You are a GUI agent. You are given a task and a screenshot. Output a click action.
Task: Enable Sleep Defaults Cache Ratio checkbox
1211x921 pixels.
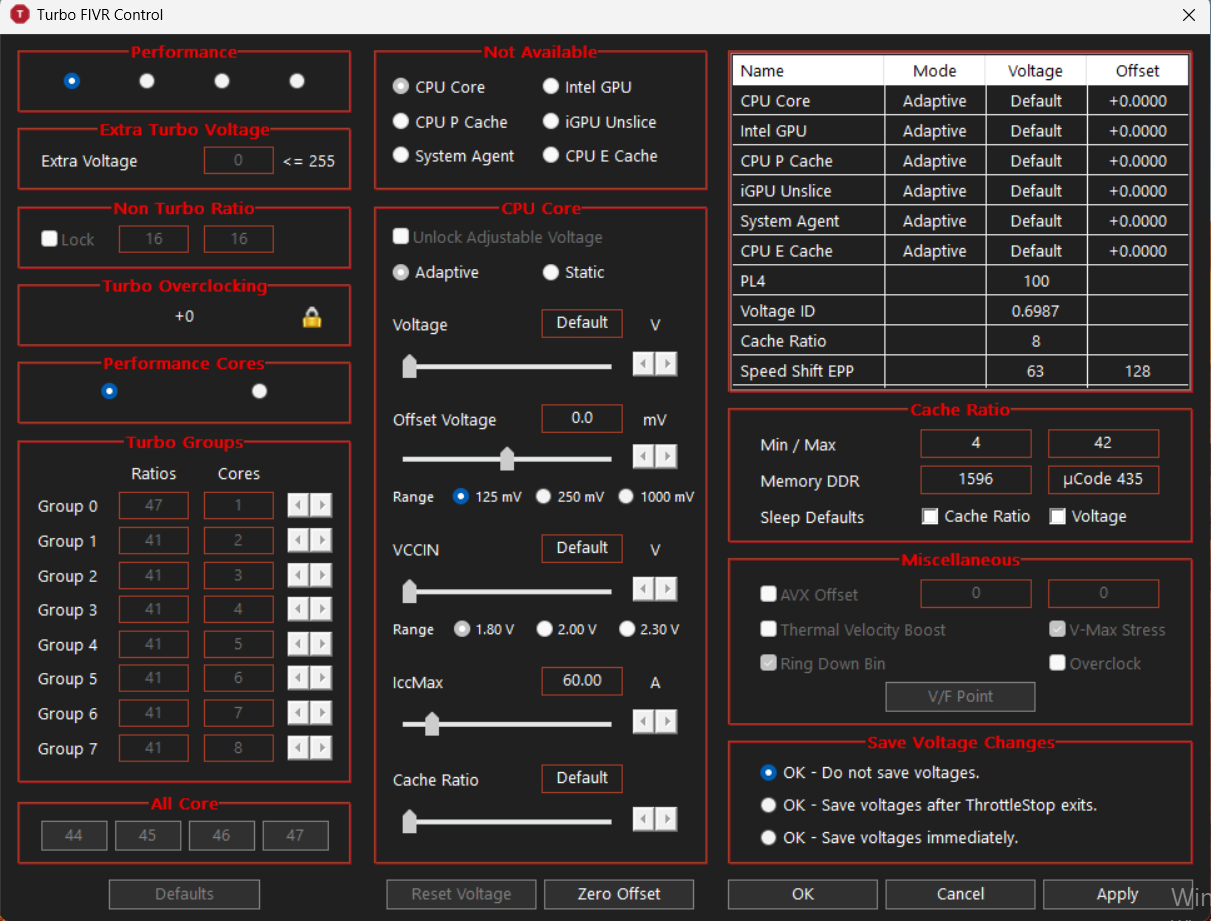click(x=930, y=516)
